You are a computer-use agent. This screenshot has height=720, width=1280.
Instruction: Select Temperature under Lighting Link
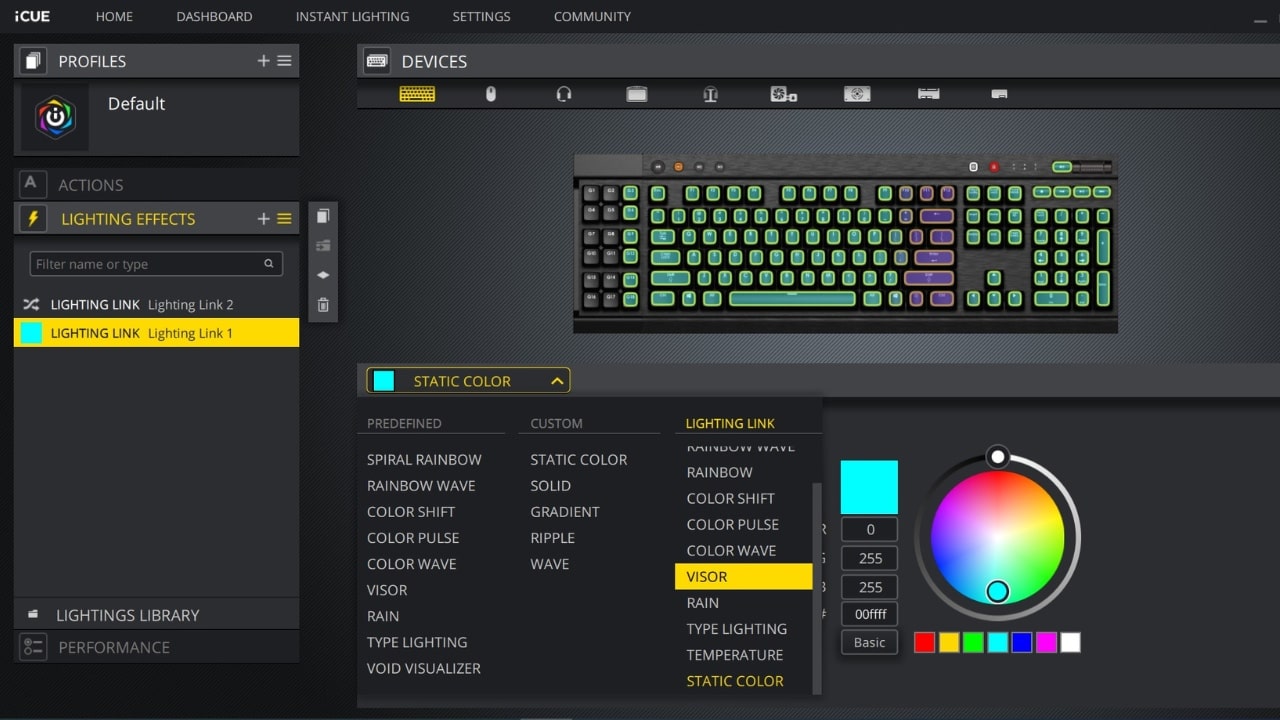click(735, 655)
